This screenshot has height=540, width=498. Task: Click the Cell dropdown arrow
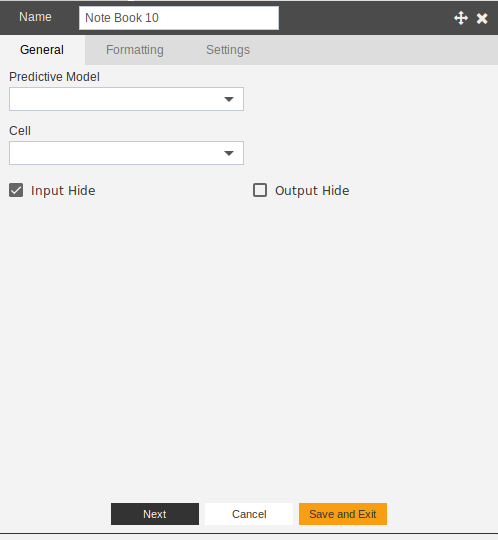pyautogui.click(x=229, y=153)
